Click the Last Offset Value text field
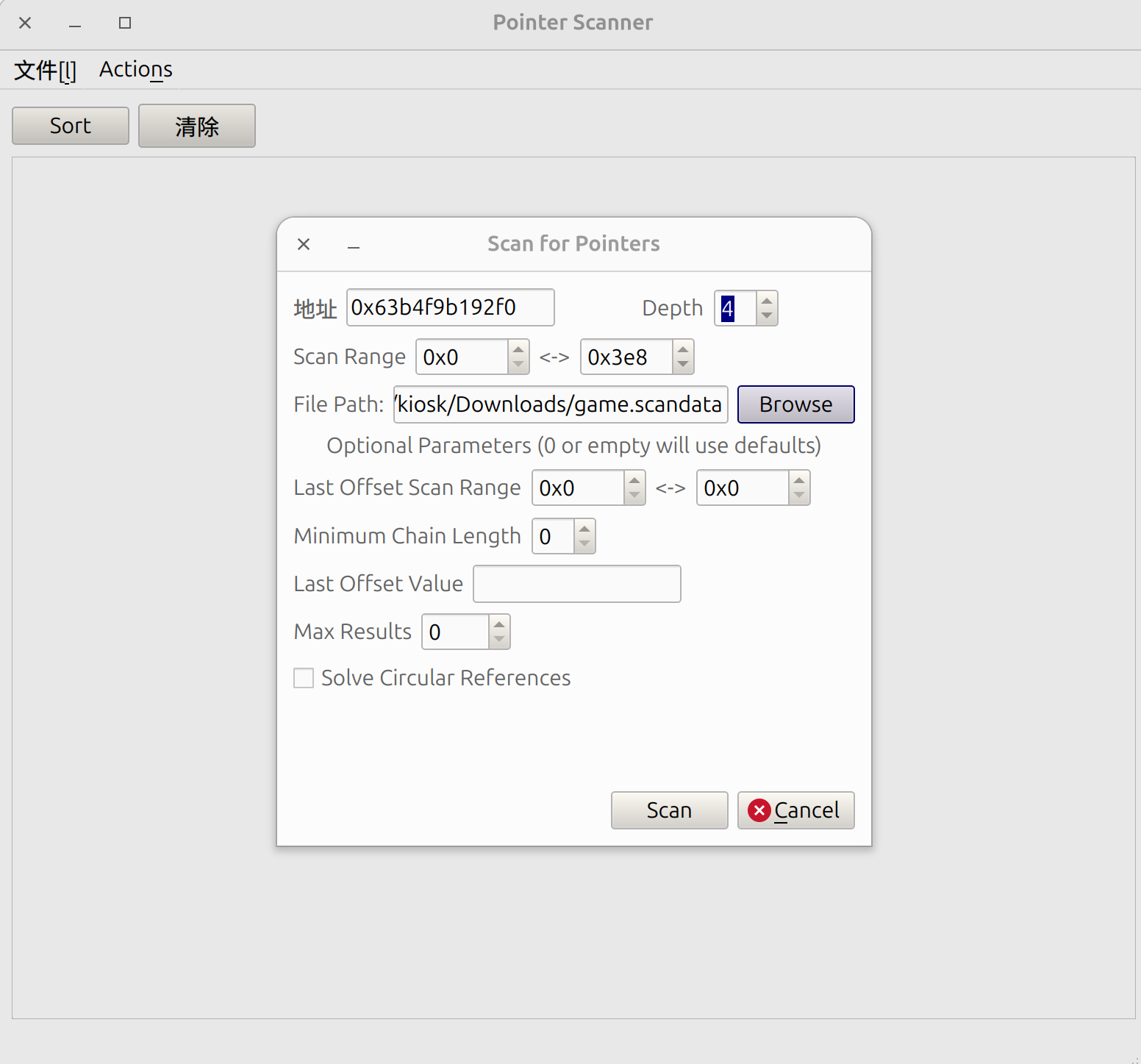Viewport: 1141px width, 1064px height. 576,584
